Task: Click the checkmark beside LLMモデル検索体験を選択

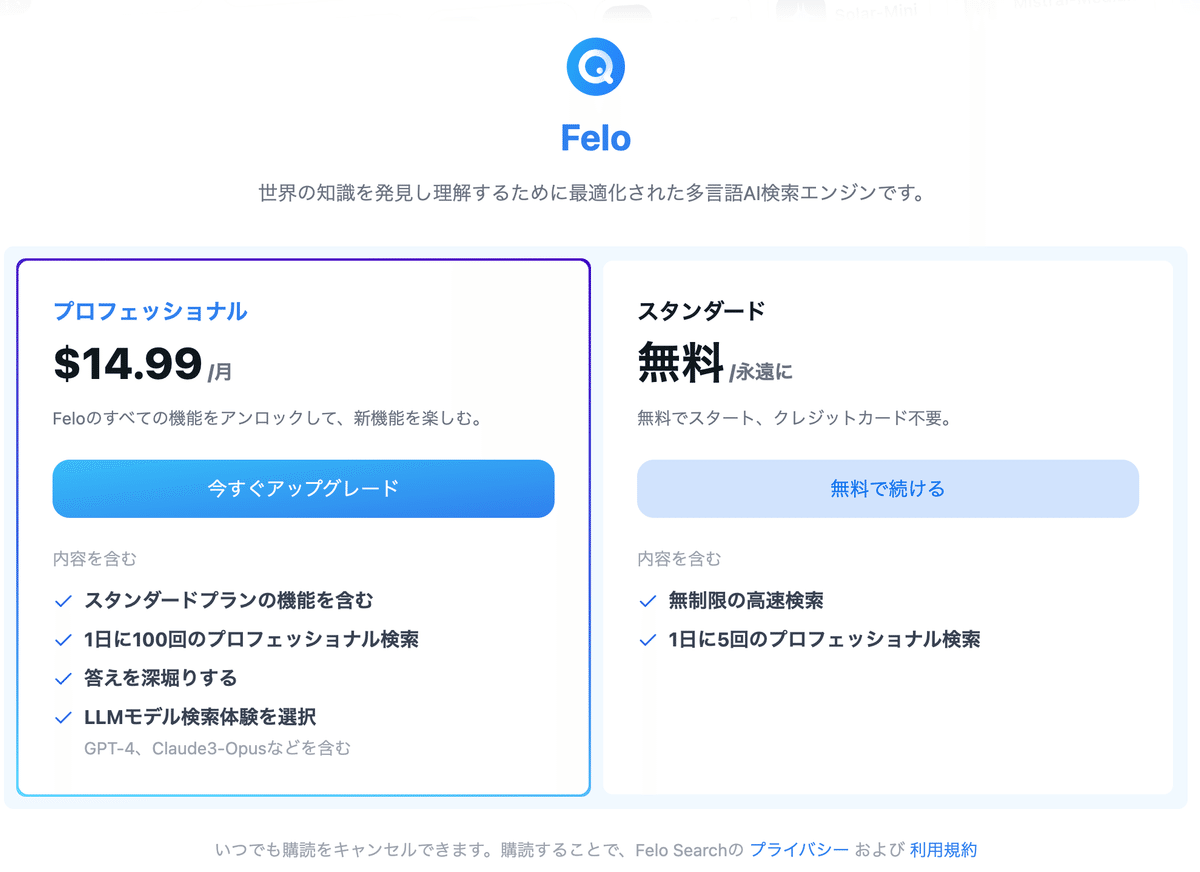Action: click(x=63, y=717)
